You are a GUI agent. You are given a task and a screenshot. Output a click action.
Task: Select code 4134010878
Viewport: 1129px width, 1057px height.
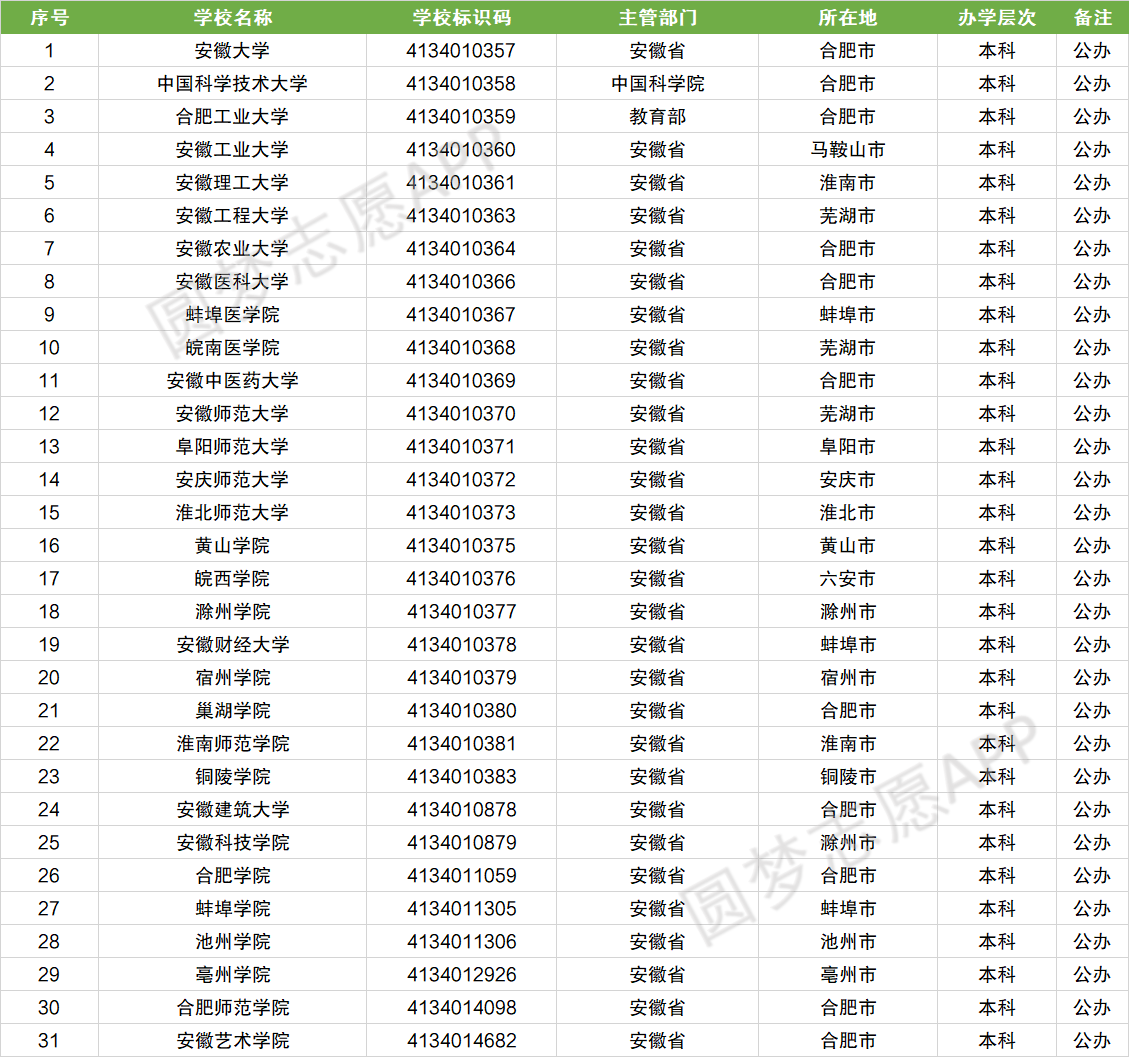coord(462,810)
